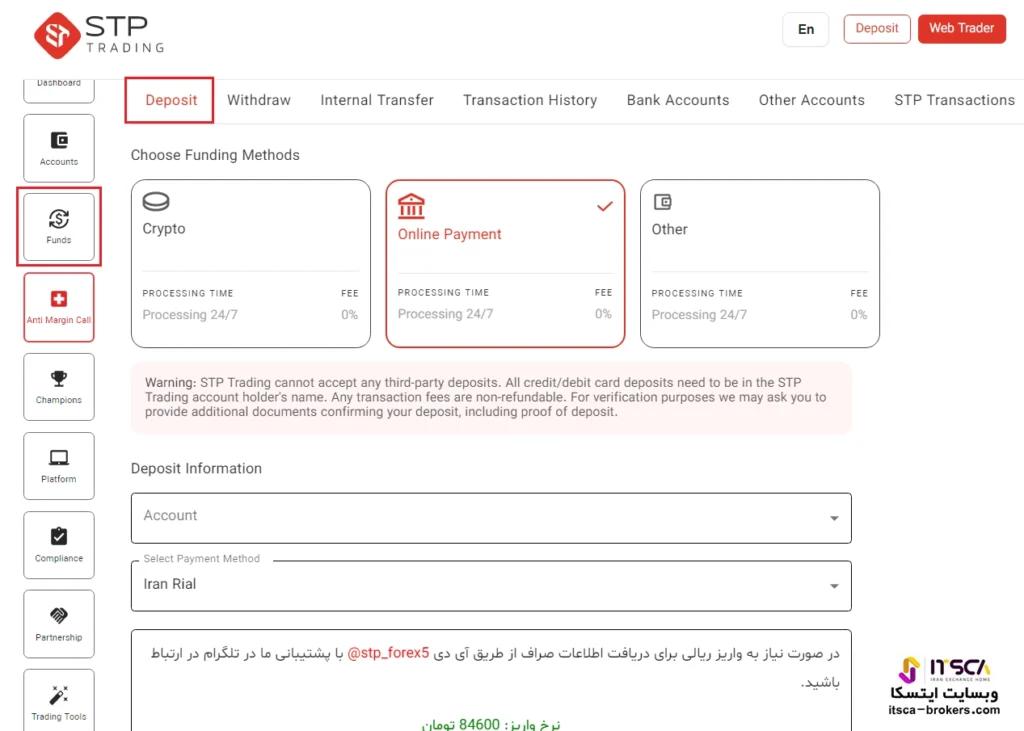
Task: Open the Partnership handshake icon
Action: point(59,615)
